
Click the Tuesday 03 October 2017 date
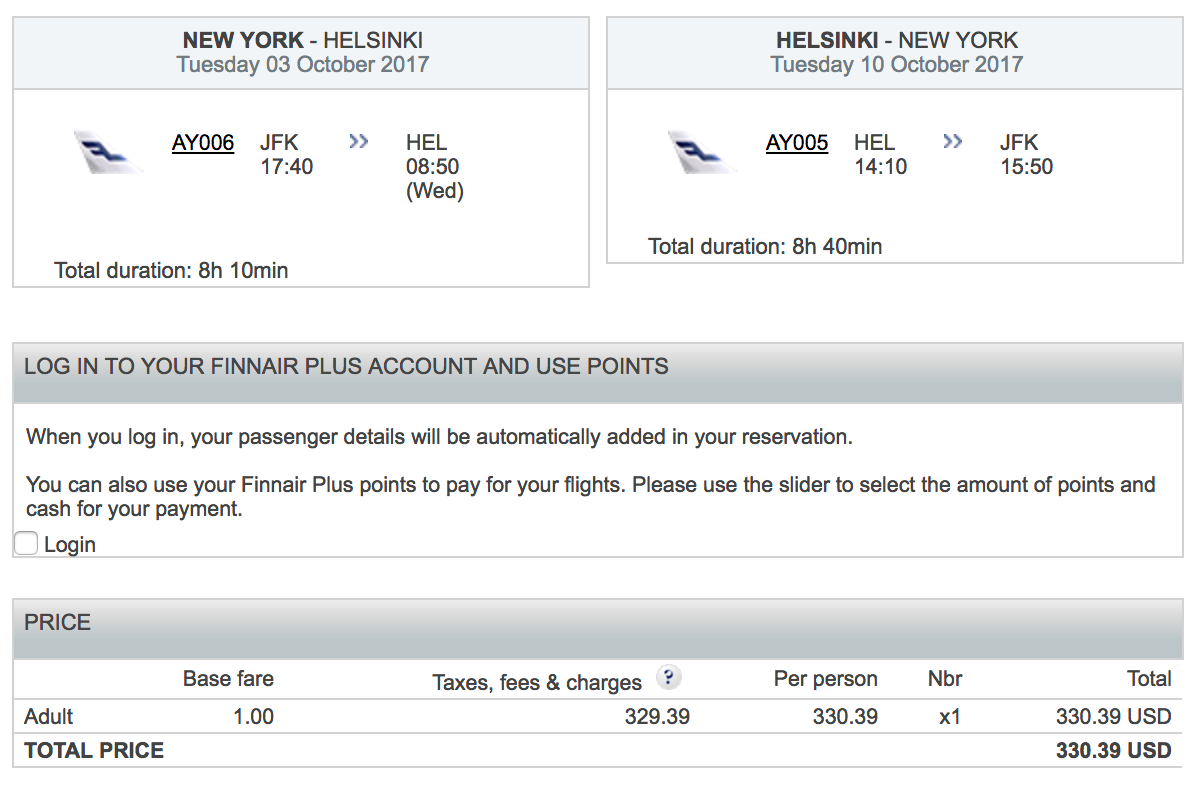pos(302,65)
